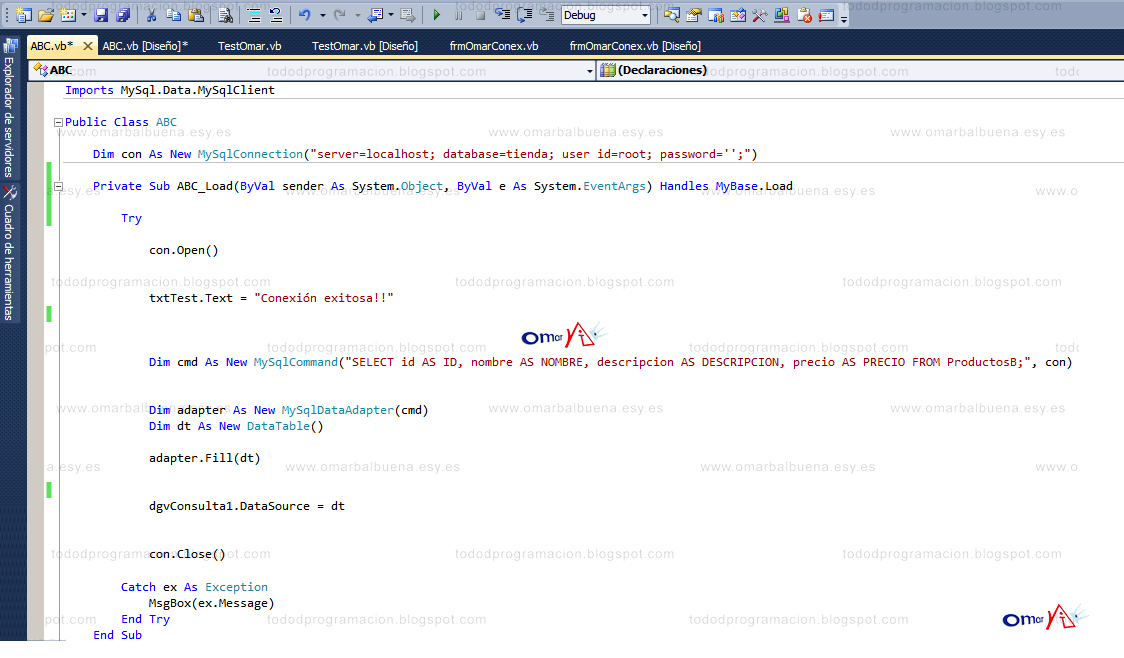This screenshot has width=1124, height=658.
Task: Collapse the ABC_Load sub with its minus box
Action: pyautogui.click(x=59, y=186)
